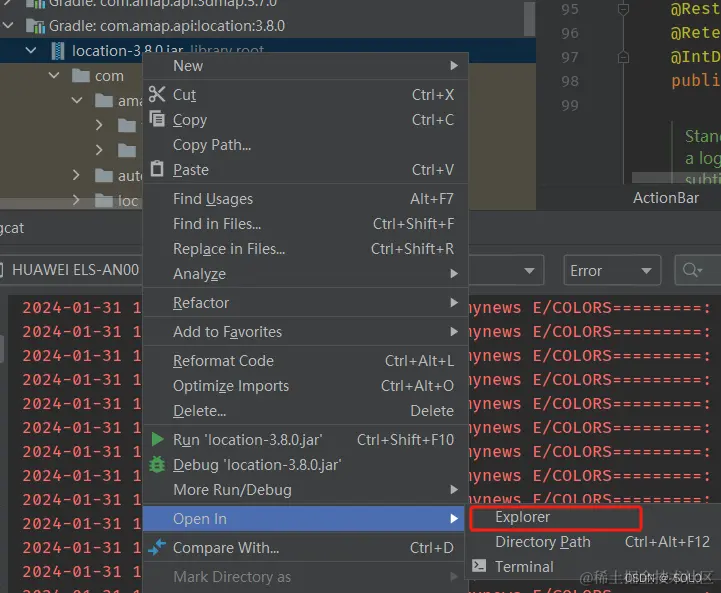Click the Gradle library icon for location:3.8.0
This screenshot has width=721, height=593.
click(35, 26)
